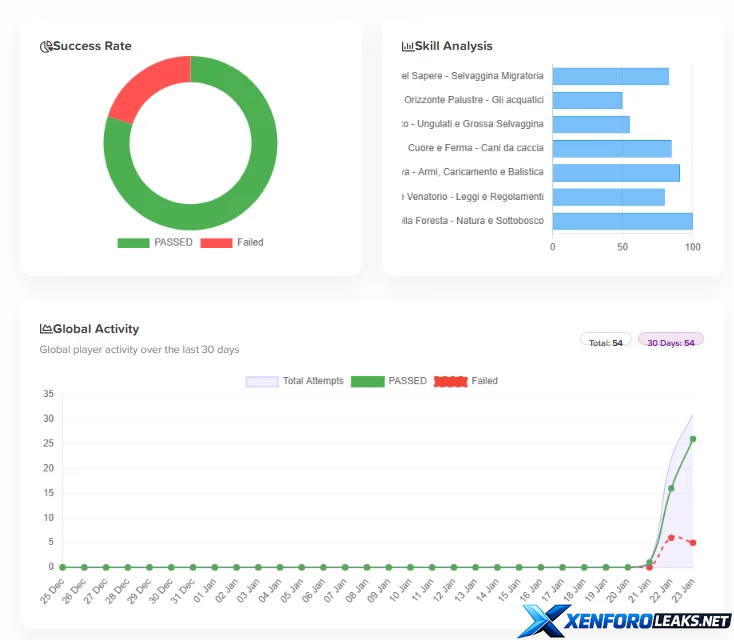Click the Armi, Caricamento e Balistica bar
This screenshot has width=734, height=640.
pos(615,173)
